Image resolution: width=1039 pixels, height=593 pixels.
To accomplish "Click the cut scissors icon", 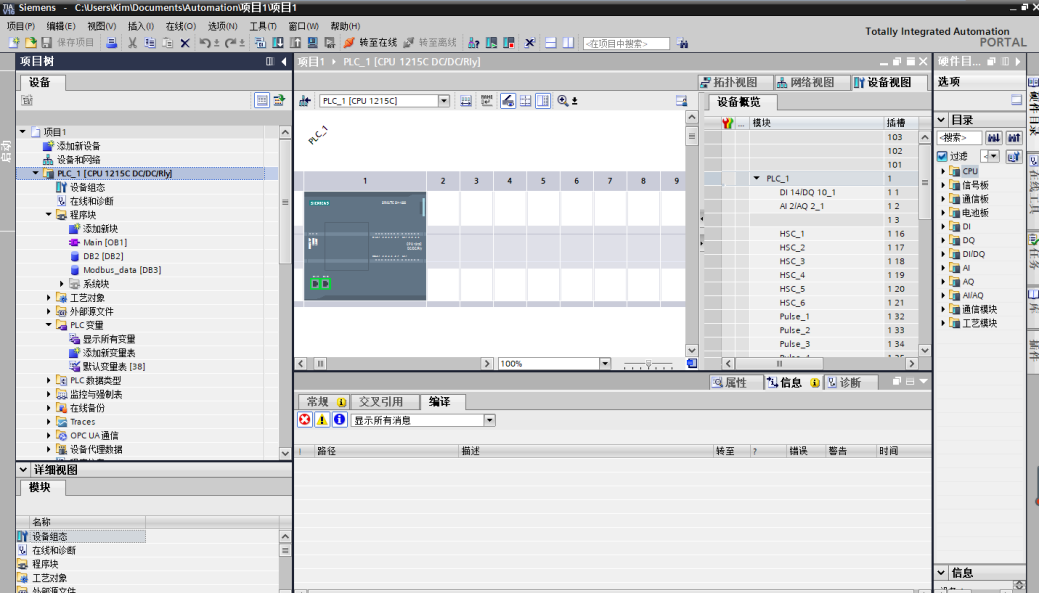I will point(133,42).
